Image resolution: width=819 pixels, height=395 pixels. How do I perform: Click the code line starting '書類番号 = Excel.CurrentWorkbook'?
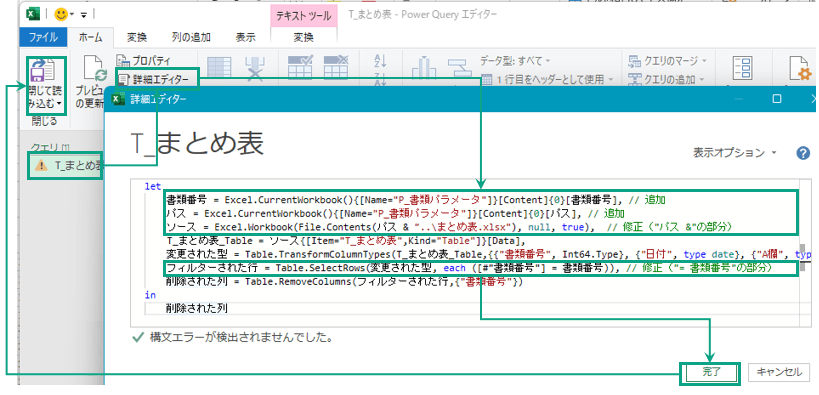tap(416, 200)
